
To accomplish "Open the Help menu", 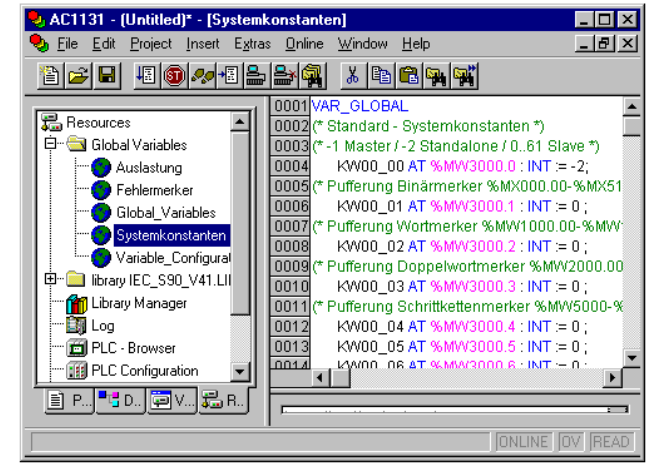I will click(x=416, y=44).
